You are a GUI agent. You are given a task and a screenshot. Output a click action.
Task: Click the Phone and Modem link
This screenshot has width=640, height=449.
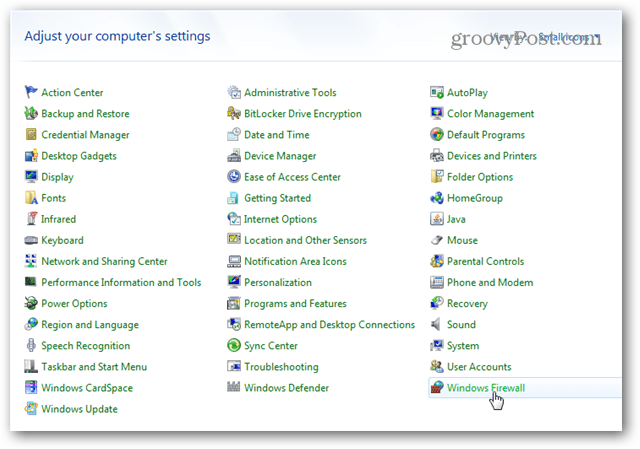pyautogui.click(x=490, y=282)
